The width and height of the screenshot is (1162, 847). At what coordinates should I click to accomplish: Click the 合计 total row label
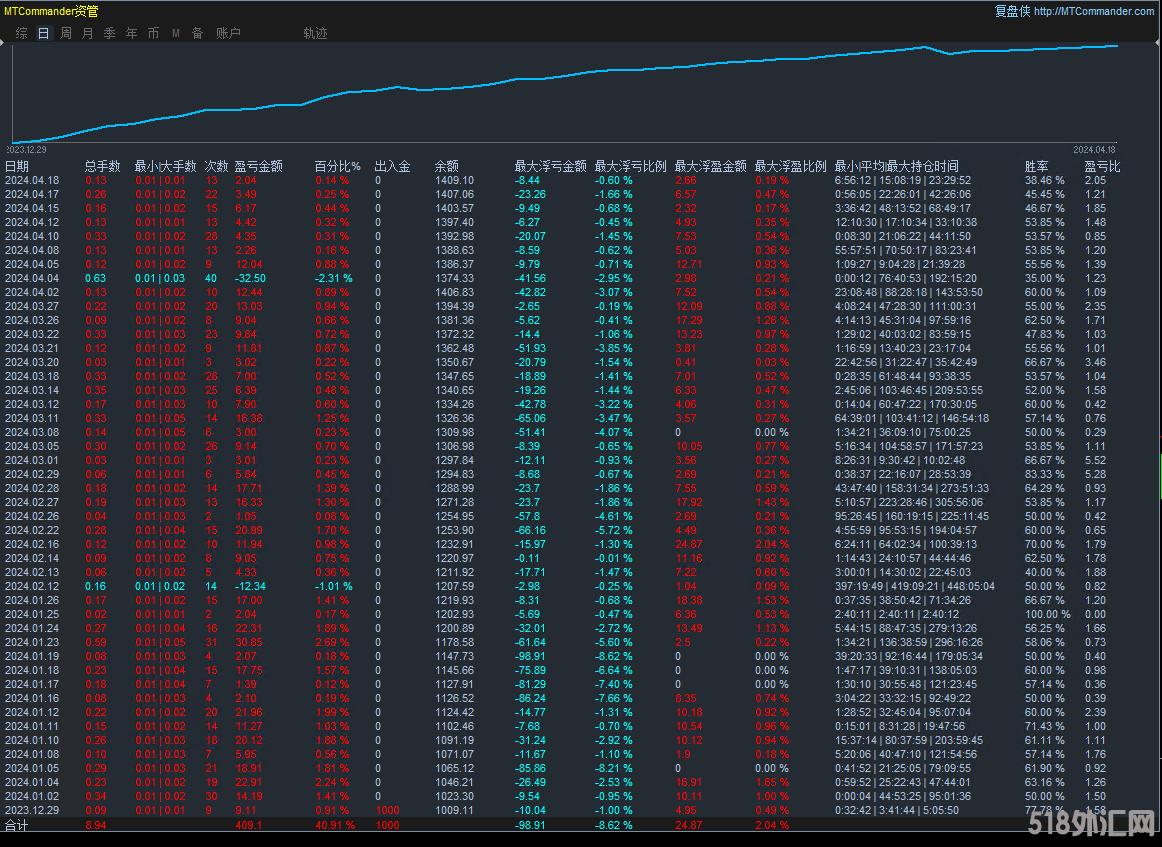coord(17,825)
